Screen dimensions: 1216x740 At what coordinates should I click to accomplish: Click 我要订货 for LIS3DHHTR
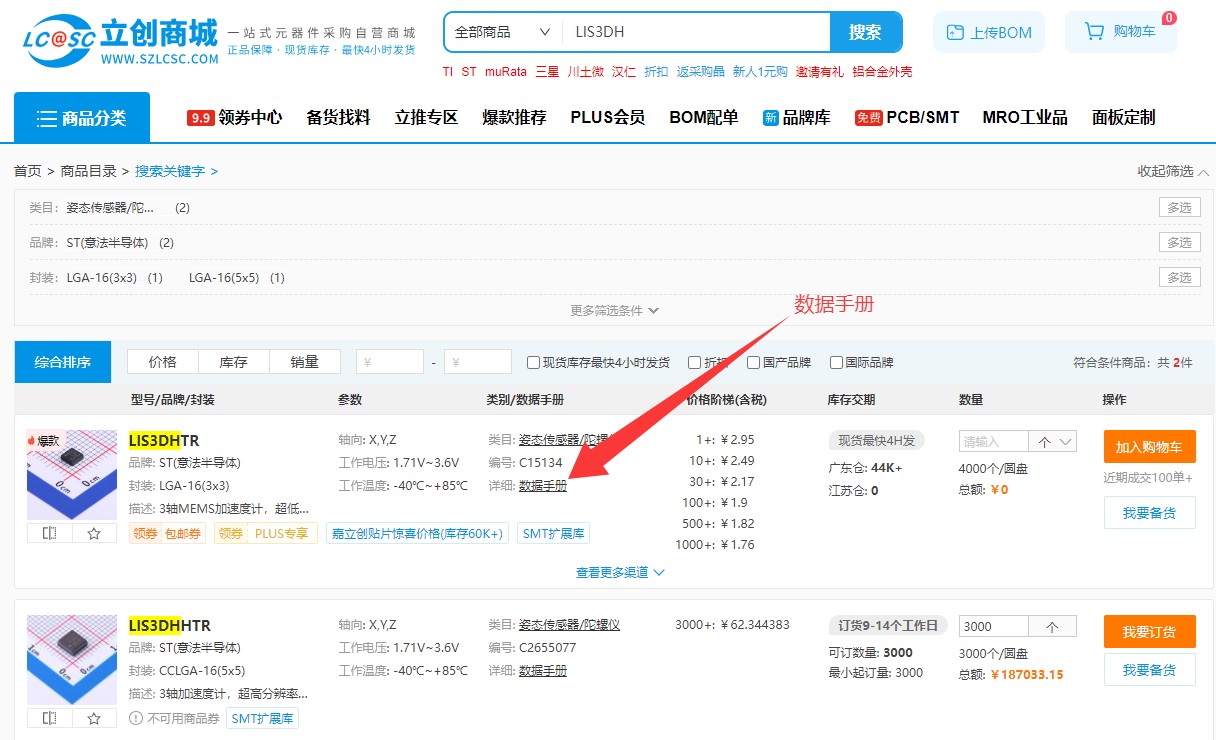tap(1149, 632)
